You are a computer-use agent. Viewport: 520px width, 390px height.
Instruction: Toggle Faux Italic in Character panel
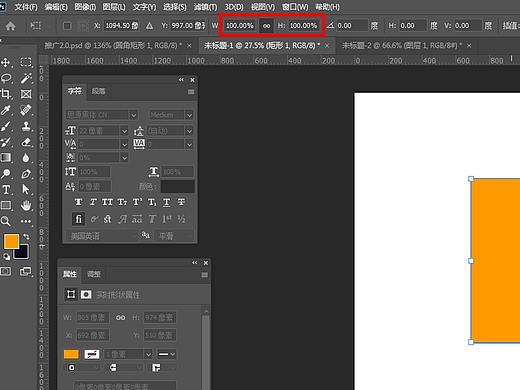pyautogui.click(x=93, y=202)
